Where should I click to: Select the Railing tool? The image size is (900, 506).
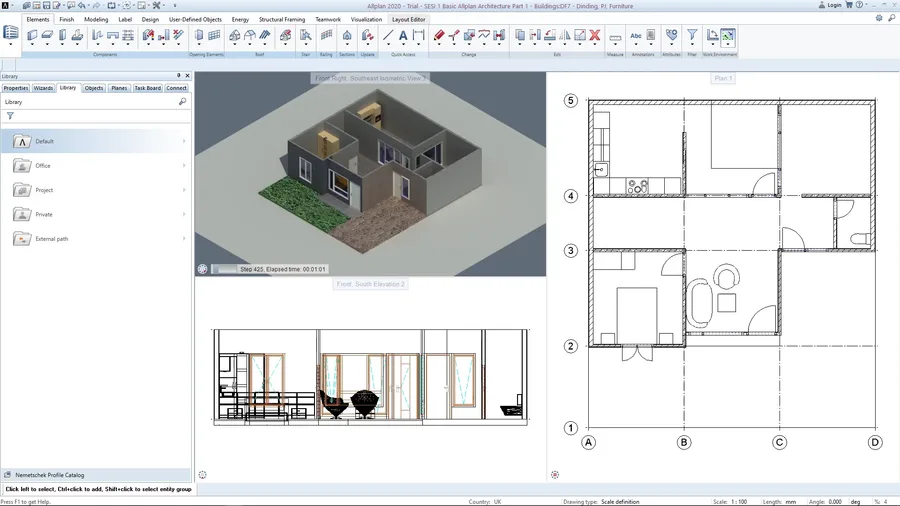tap(326, 36)
